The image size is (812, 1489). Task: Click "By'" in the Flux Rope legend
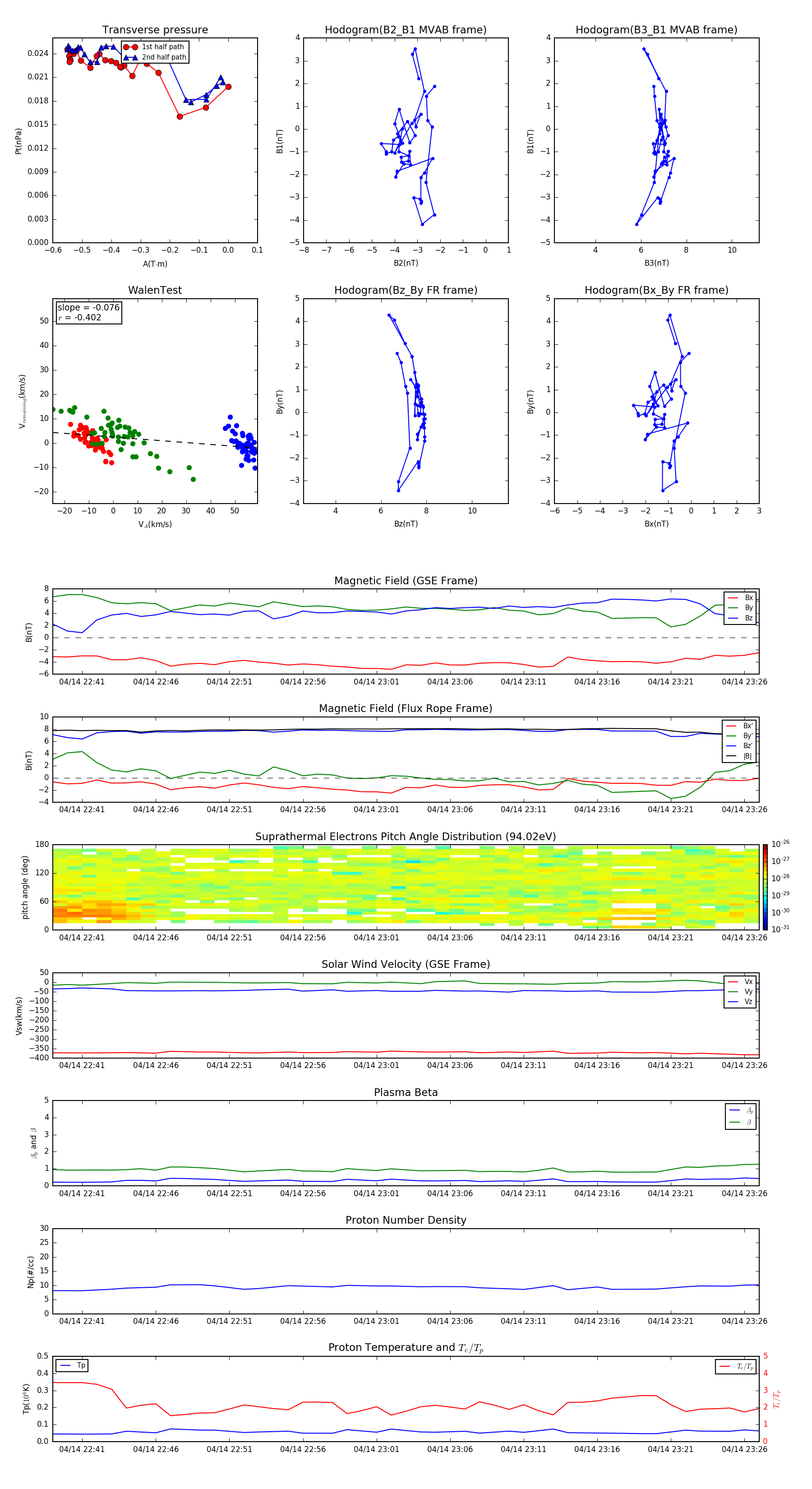point(740,736)
